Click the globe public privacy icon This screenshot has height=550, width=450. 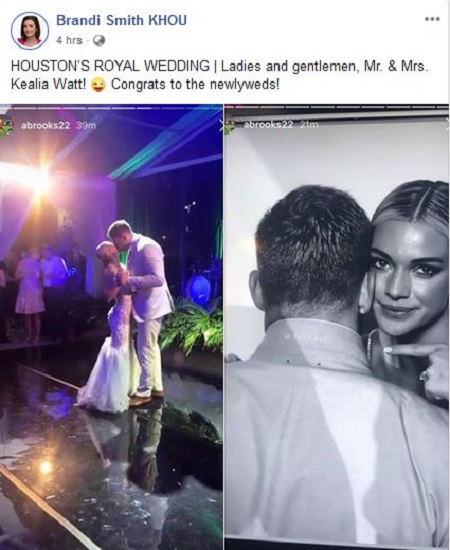click(x=99, y=41)
